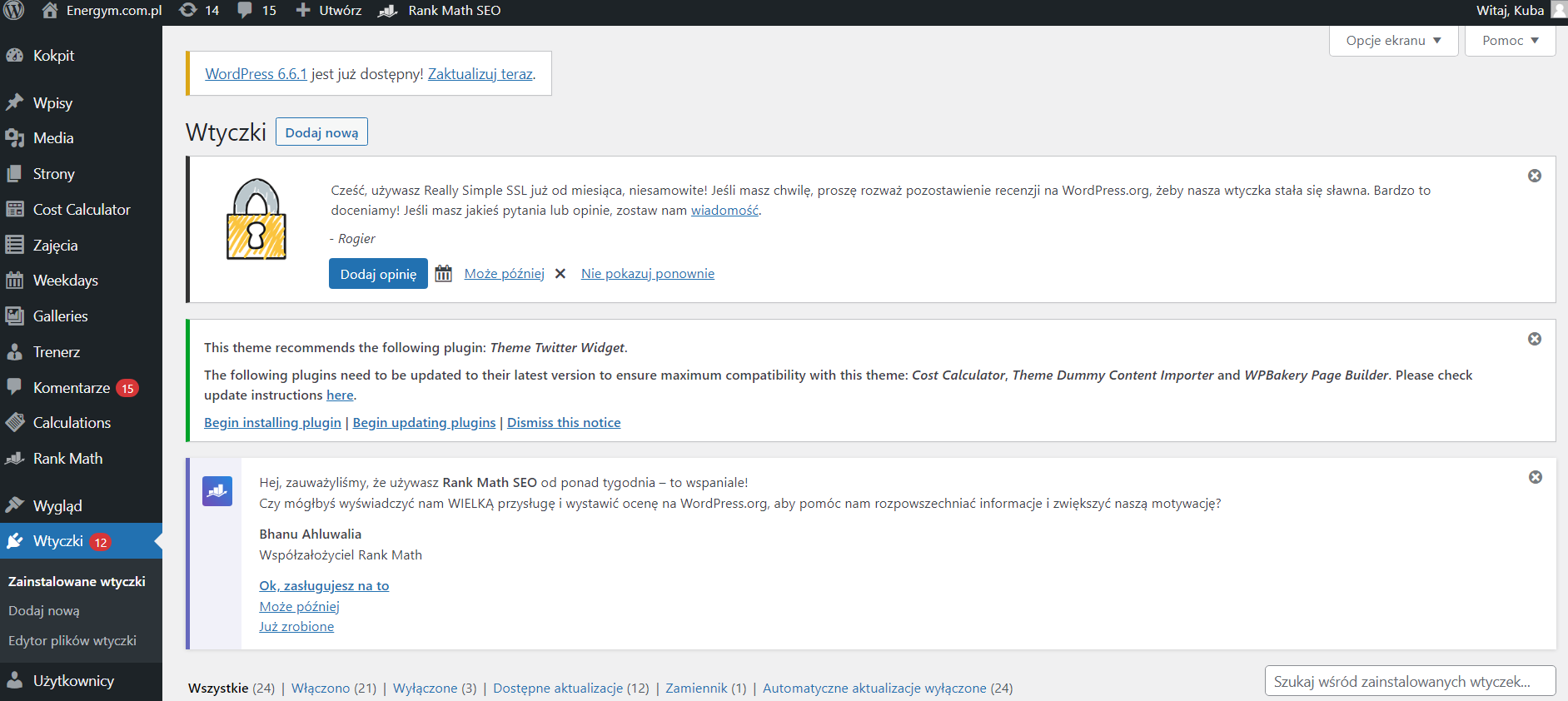Show Dostępne aktualizacje (12) plugins

(571, 689)
